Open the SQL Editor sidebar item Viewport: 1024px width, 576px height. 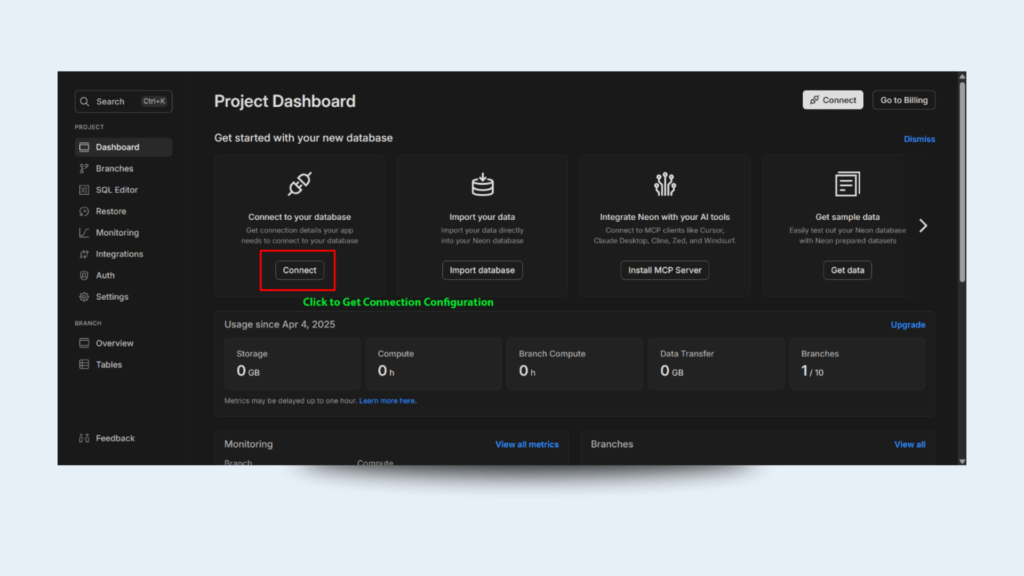point(116,190)
